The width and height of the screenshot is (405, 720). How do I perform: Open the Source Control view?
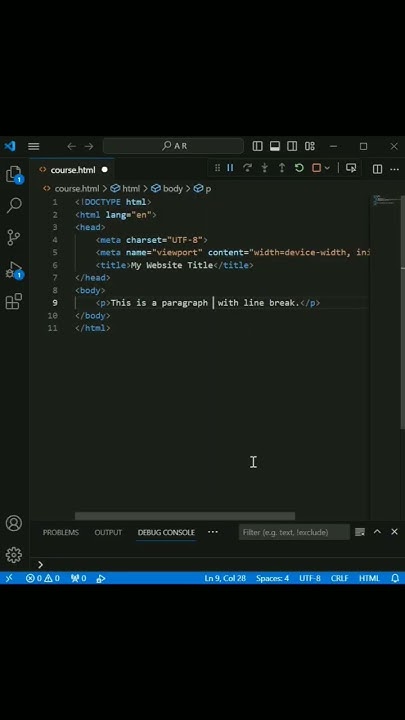tap(14, 237)
